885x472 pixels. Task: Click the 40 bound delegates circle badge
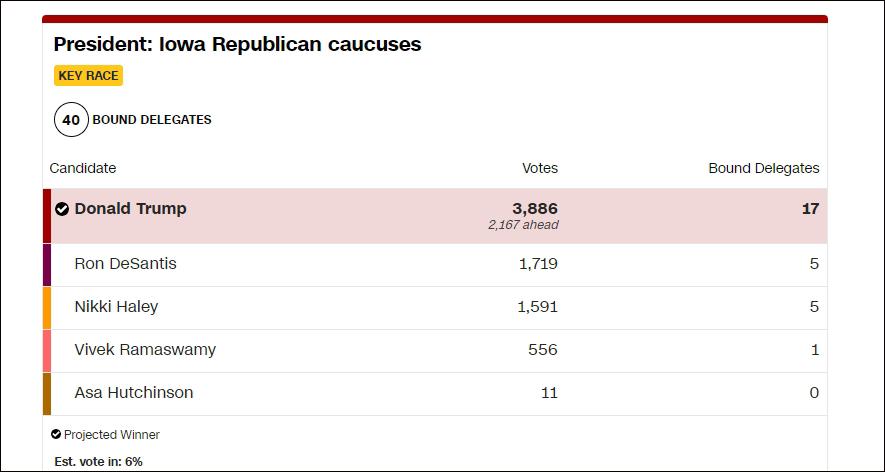click(x=71, y=120)
